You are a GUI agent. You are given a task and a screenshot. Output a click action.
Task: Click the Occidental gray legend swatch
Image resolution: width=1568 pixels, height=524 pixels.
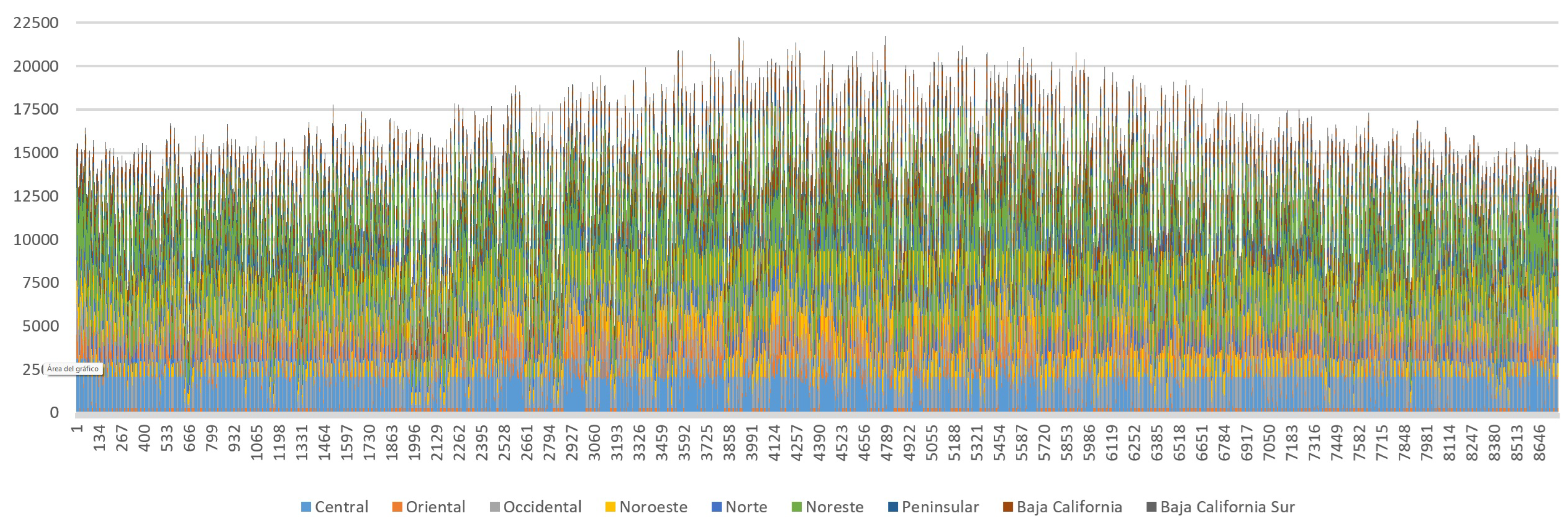494,507
